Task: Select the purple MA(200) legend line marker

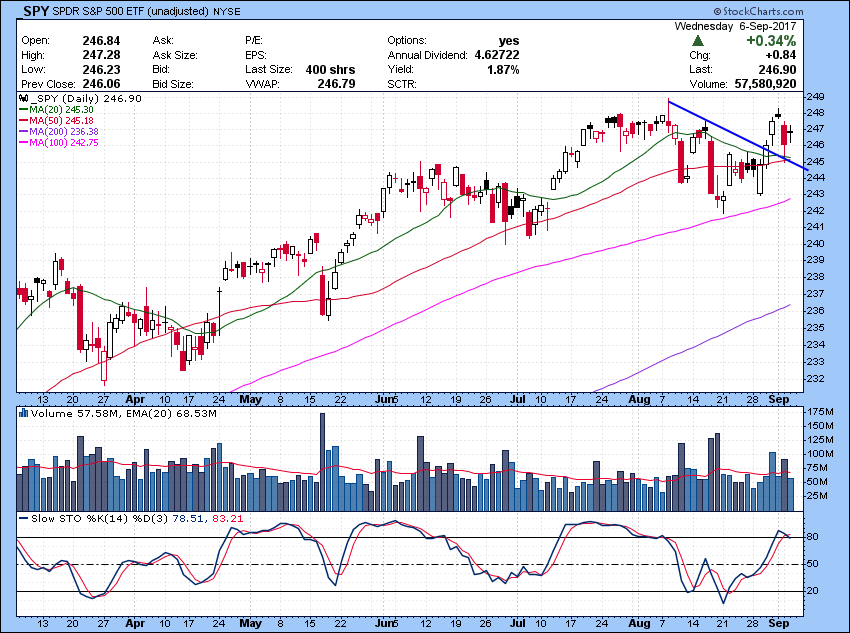Action: click(23, 132)
